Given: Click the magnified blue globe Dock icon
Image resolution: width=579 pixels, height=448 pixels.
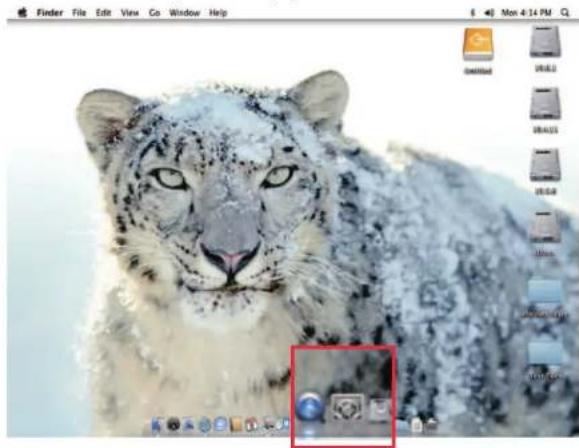Looking at the screenshot, I should point(311,407).
